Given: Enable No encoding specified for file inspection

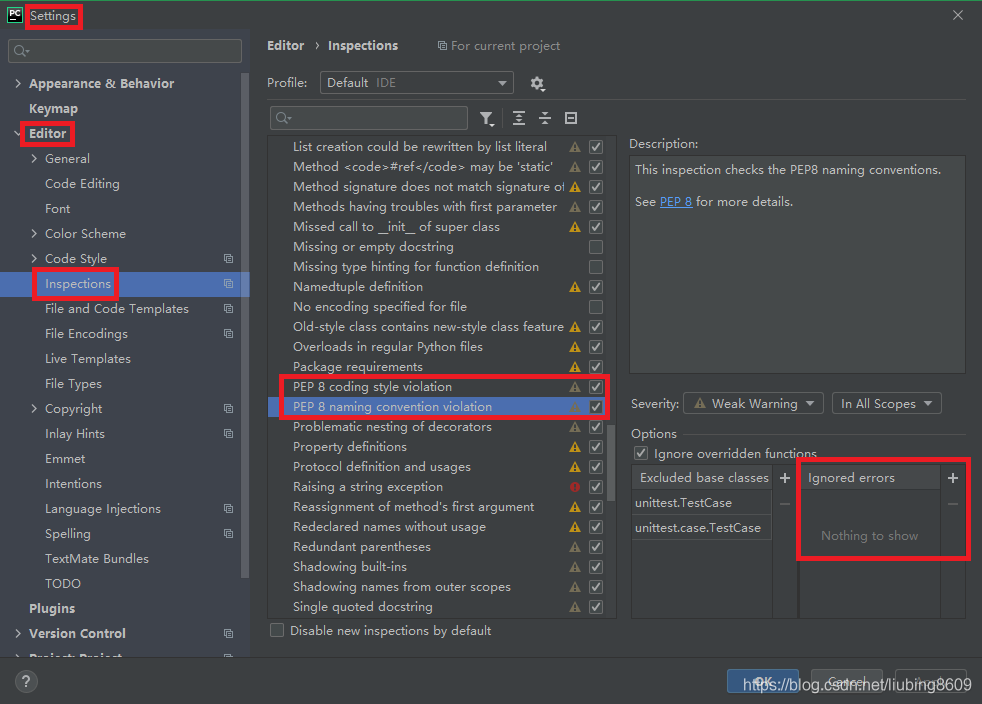Looking at the screenshot, I should [x=596, y=307].
